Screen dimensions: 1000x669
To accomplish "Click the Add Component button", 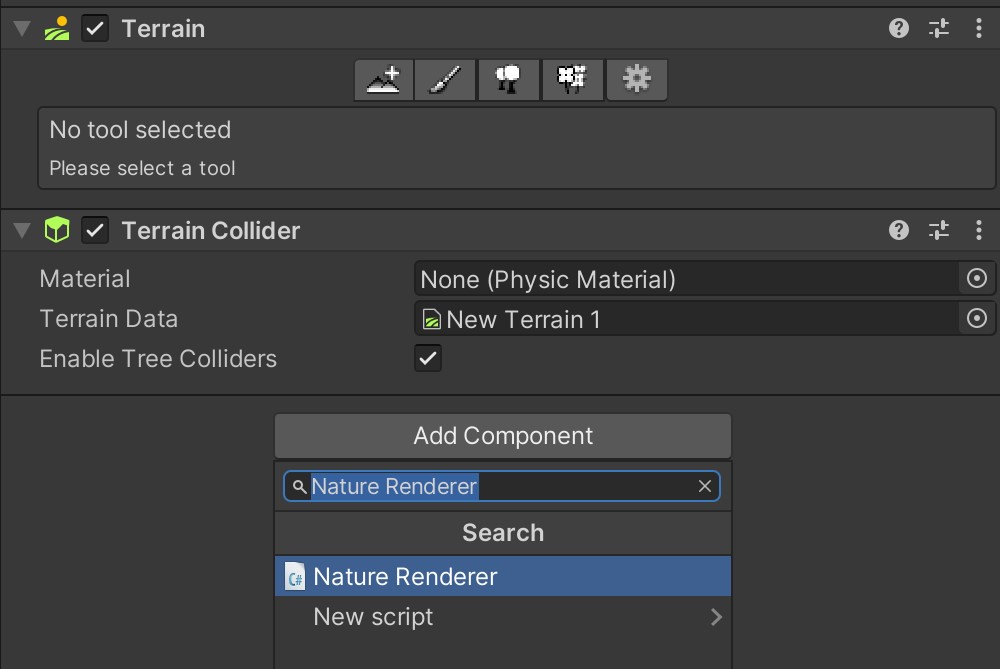I will click(502, 435).
